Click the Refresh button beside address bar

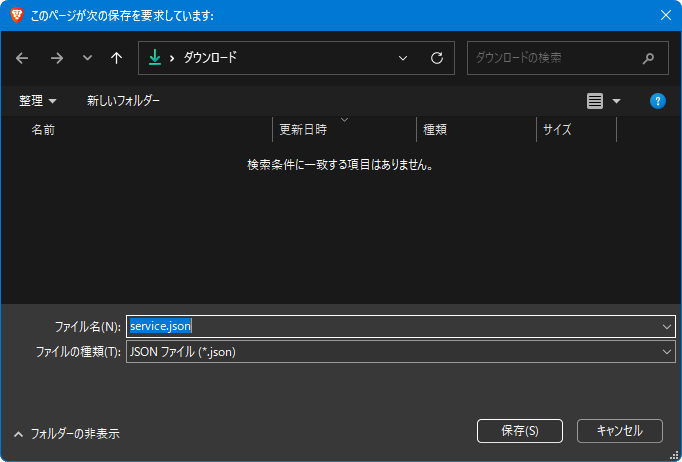click(436, 58)
